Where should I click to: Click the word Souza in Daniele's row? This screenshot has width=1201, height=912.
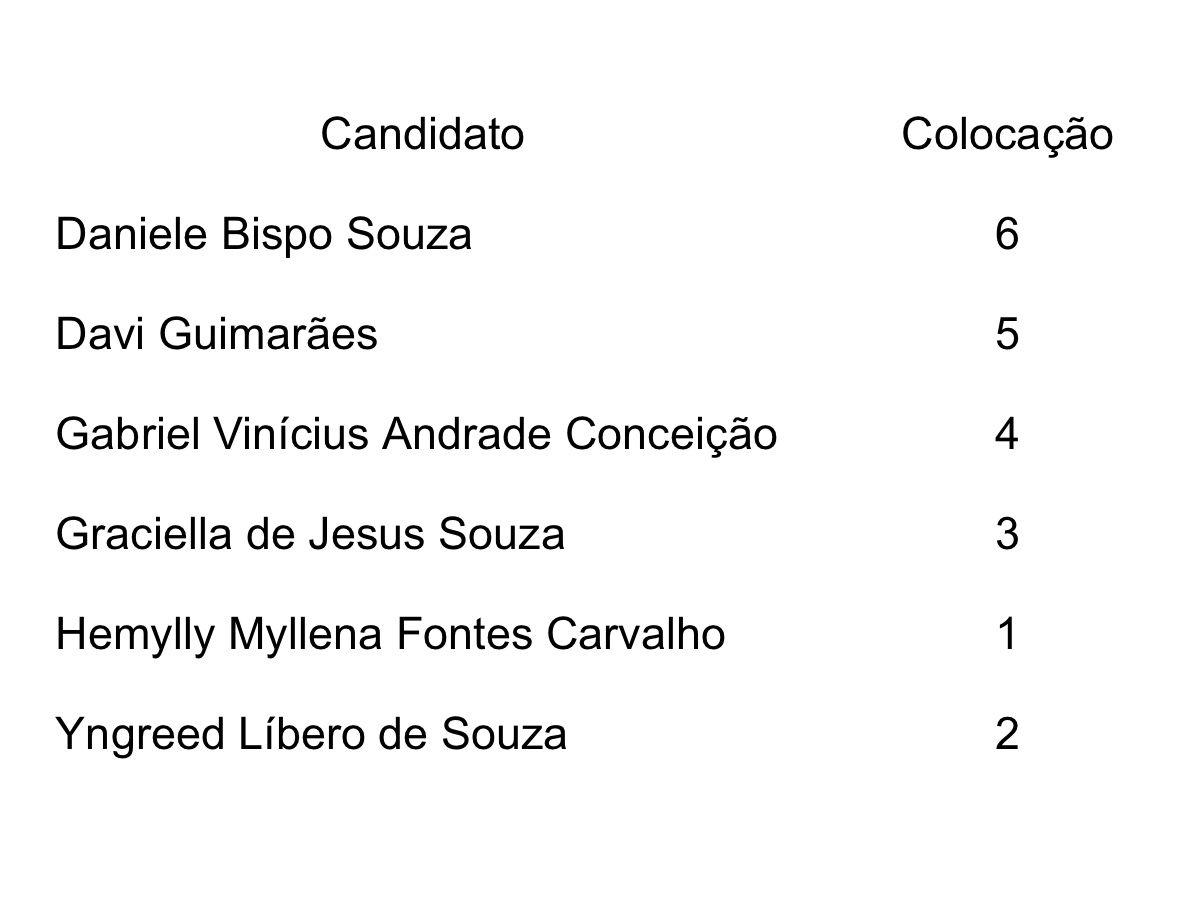(408, 236)
